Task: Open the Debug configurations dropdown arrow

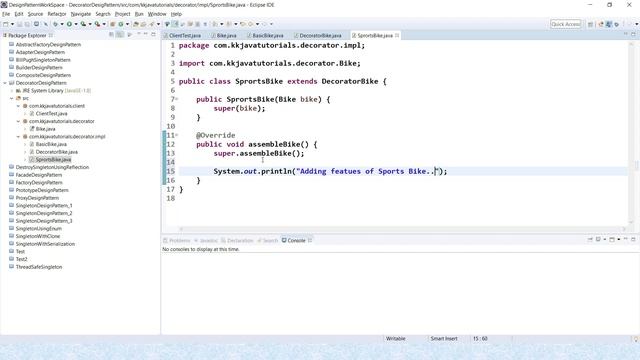Action: tap(62, 24)
